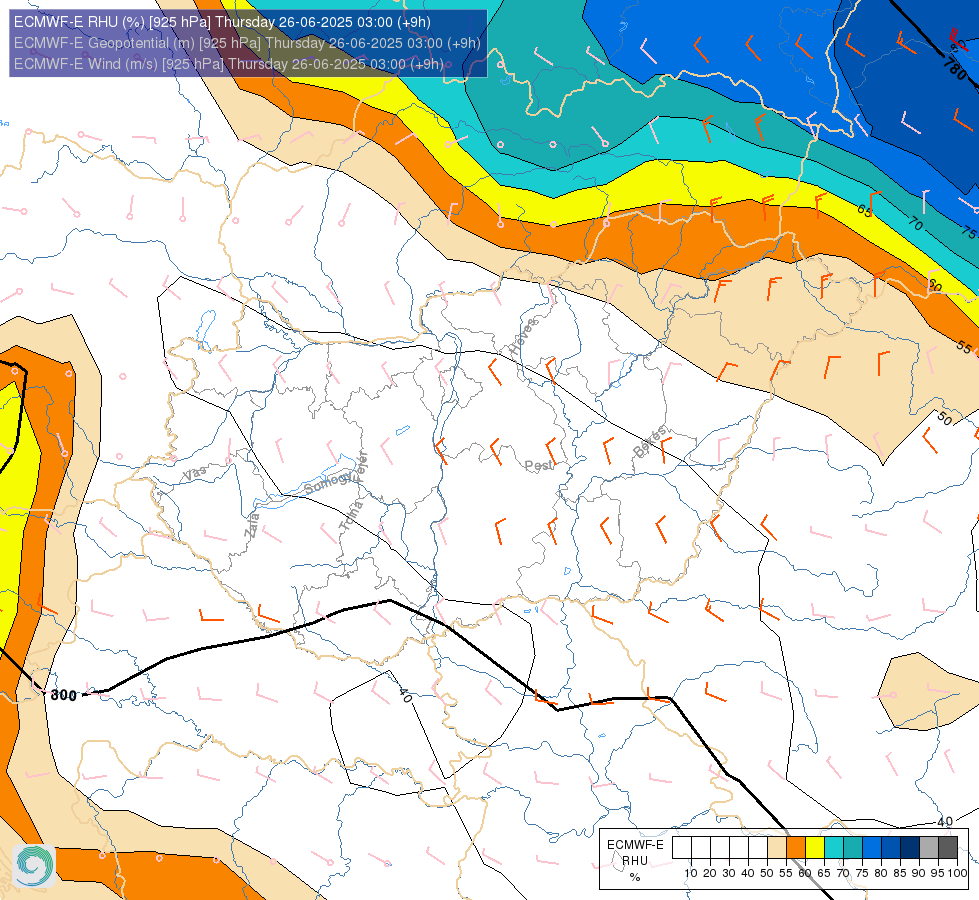Screen dimensions: 979x900
Task: Click the teal swirl logo icon
Action: tap(34, 865)
